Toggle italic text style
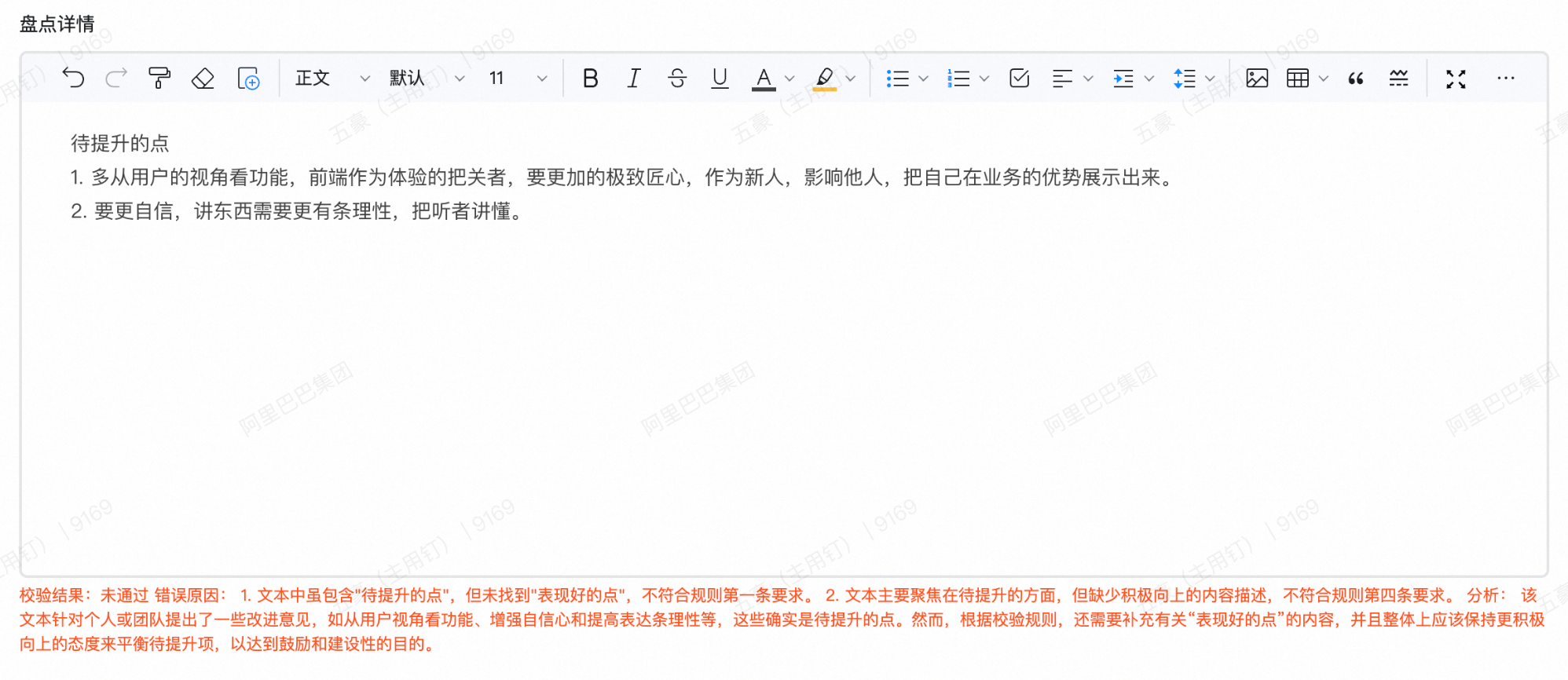Image resolution: width=1568 pixels, height=680 pixels. pos(634,79)
